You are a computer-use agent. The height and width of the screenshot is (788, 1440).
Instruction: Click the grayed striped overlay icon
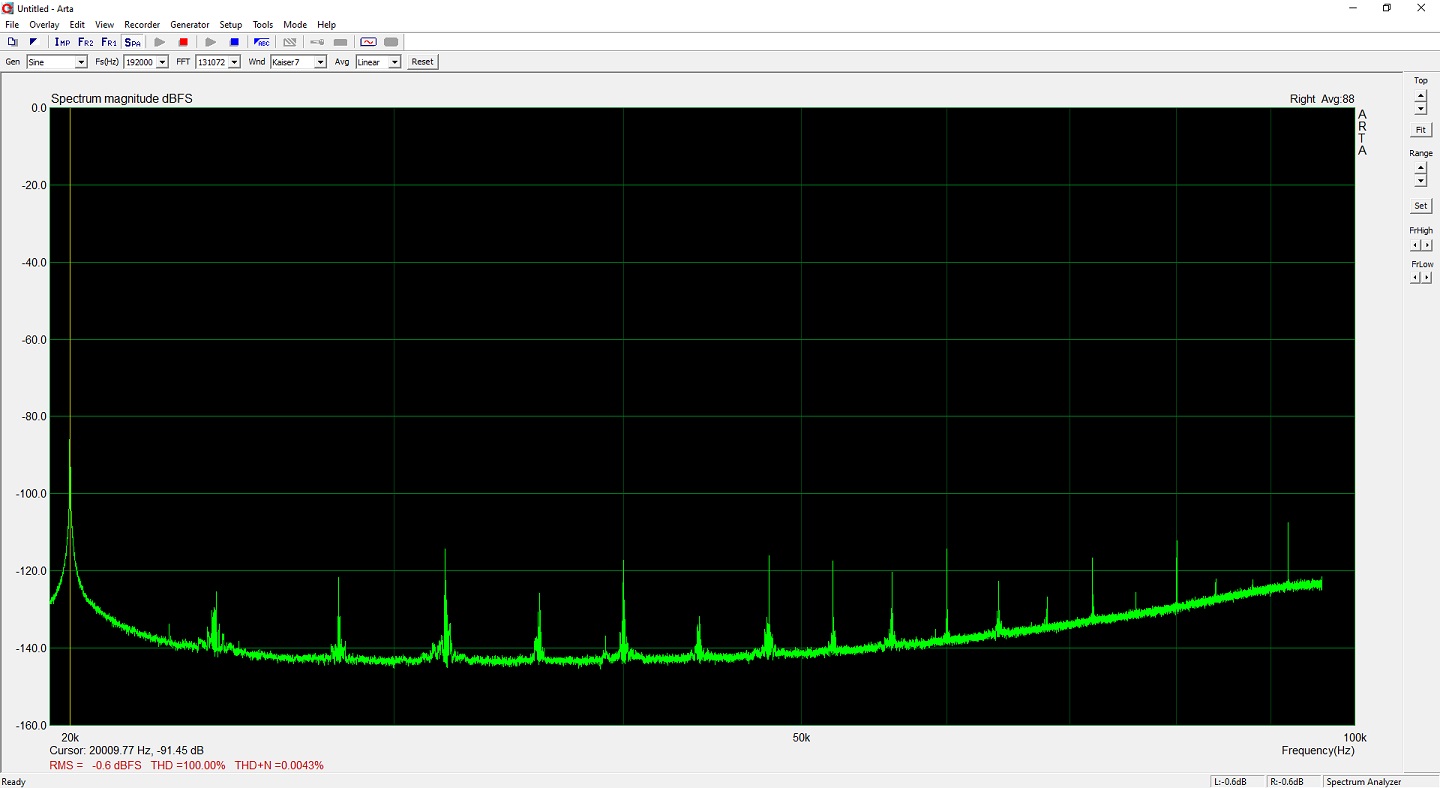pyautogui.click(x=289, y=42)
